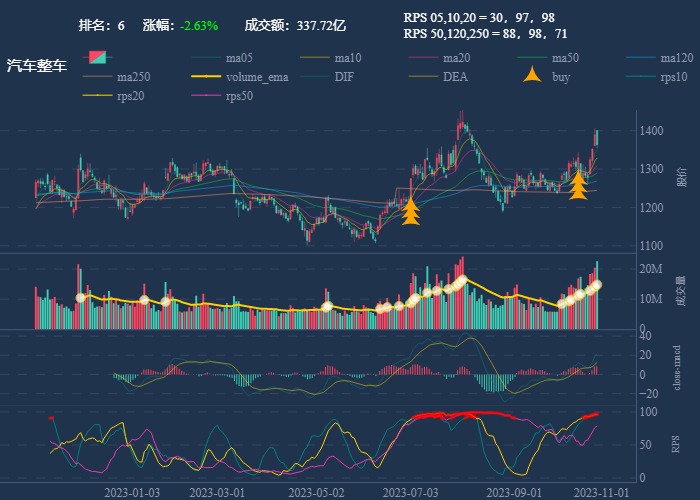Screen dimensions: 700x500
Task: Toggle the volume_ema legend marker
Action: tap(205, 77)
